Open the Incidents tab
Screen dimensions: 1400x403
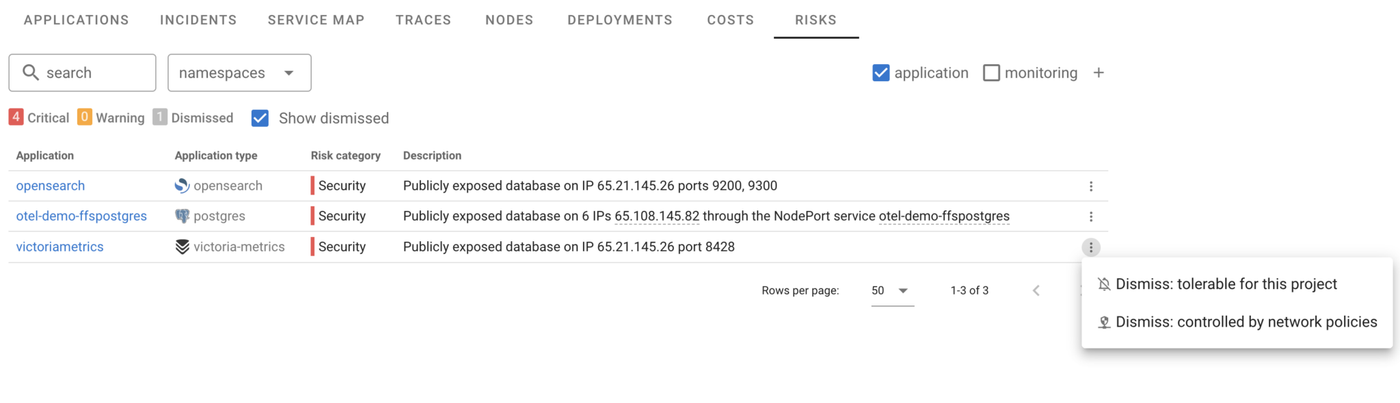198,20
